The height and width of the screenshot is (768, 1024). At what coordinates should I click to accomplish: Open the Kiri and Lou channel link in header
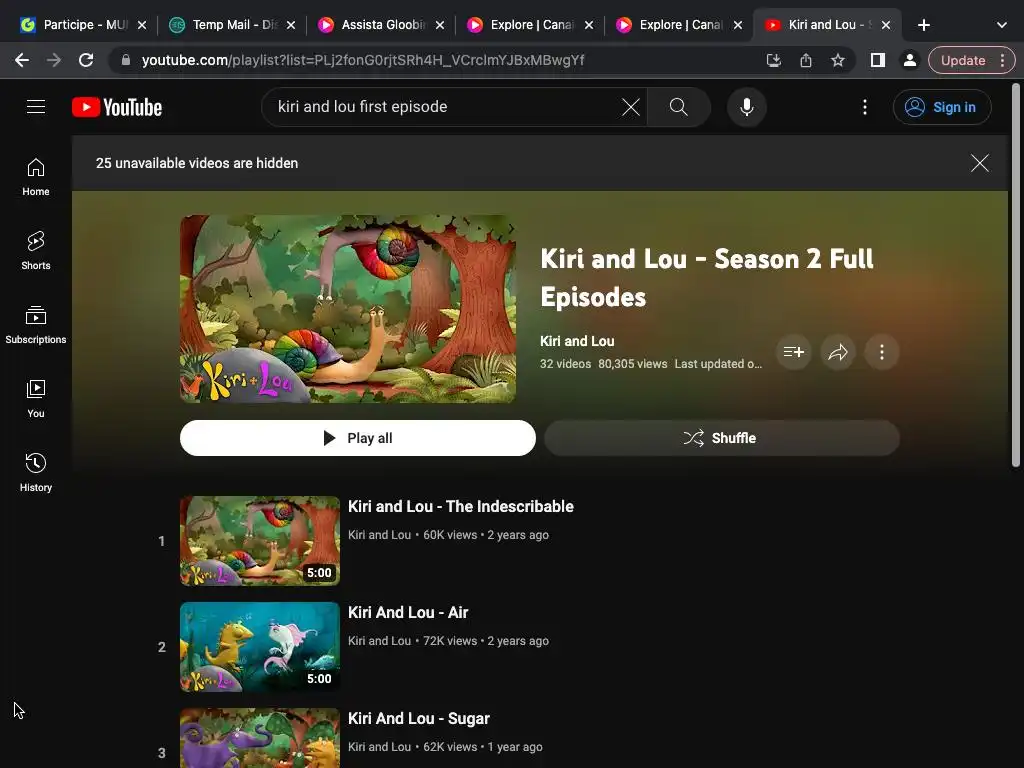tap(577, 341)
